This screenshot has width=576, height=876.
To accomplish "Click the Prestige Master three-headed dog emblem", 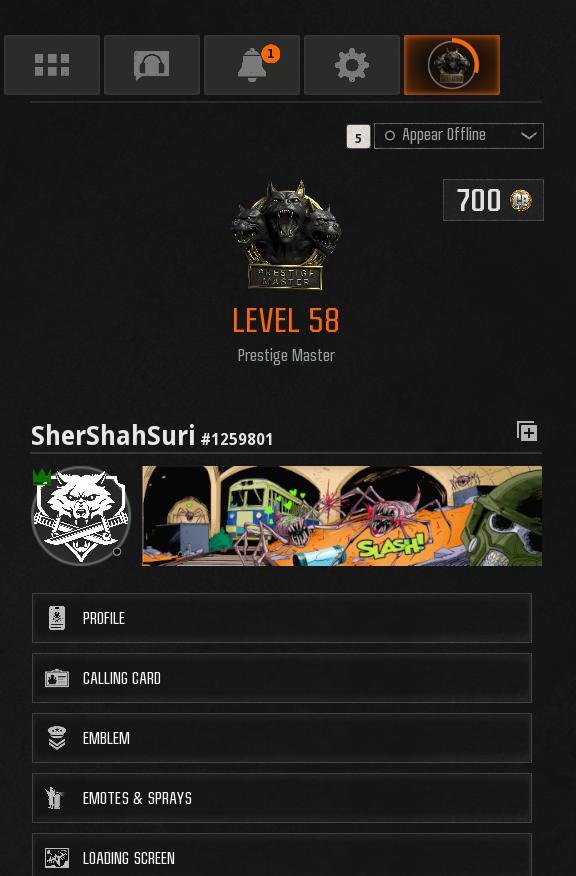I will click(x=285, y=235).
